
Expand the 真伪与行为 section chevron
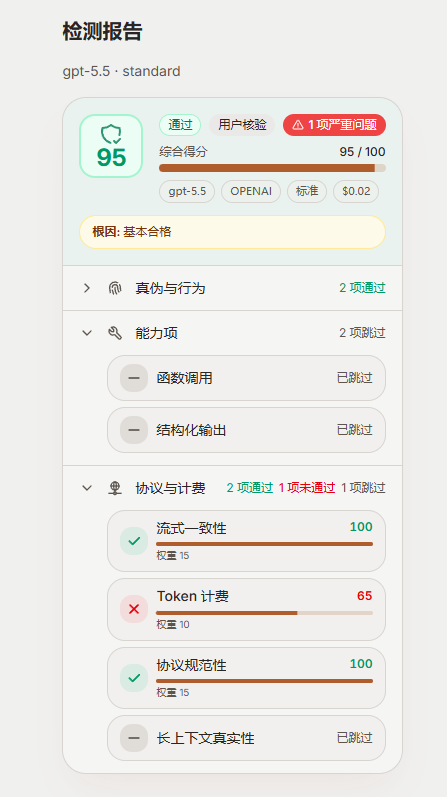(x=87, y=288)
